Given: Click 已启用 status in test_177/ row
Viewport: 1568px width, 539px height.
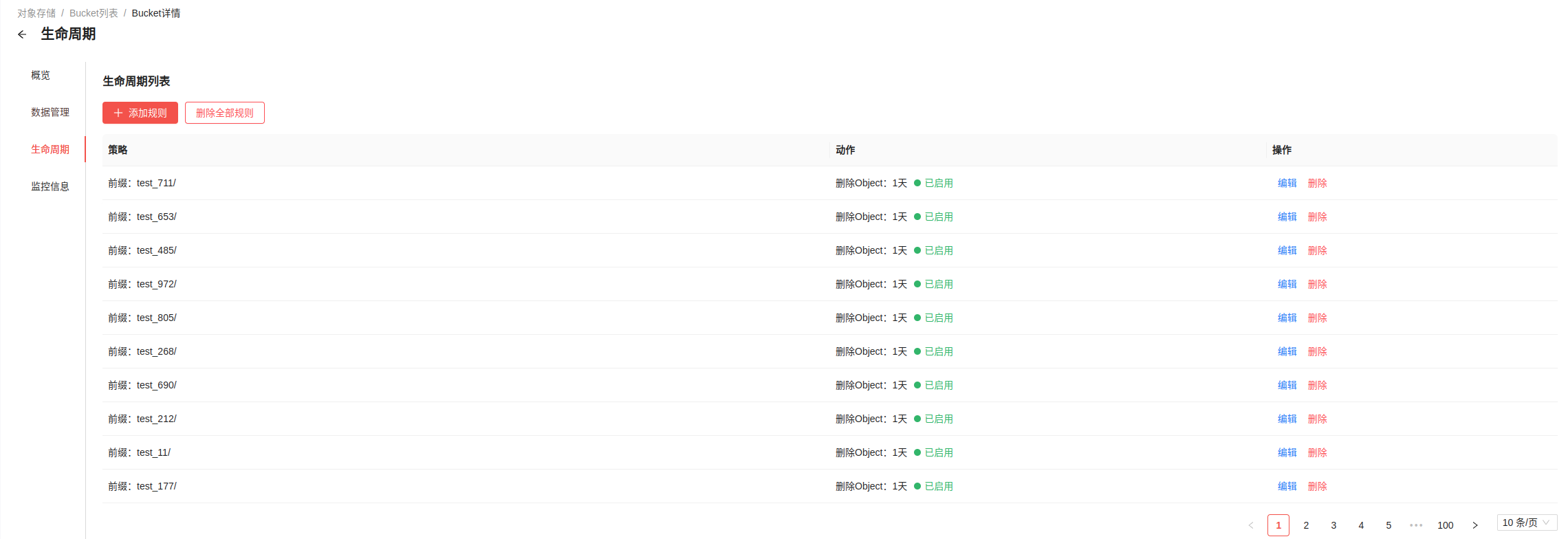Looking at the screenshot, I should pyautogui.click(x=933, y=486).
